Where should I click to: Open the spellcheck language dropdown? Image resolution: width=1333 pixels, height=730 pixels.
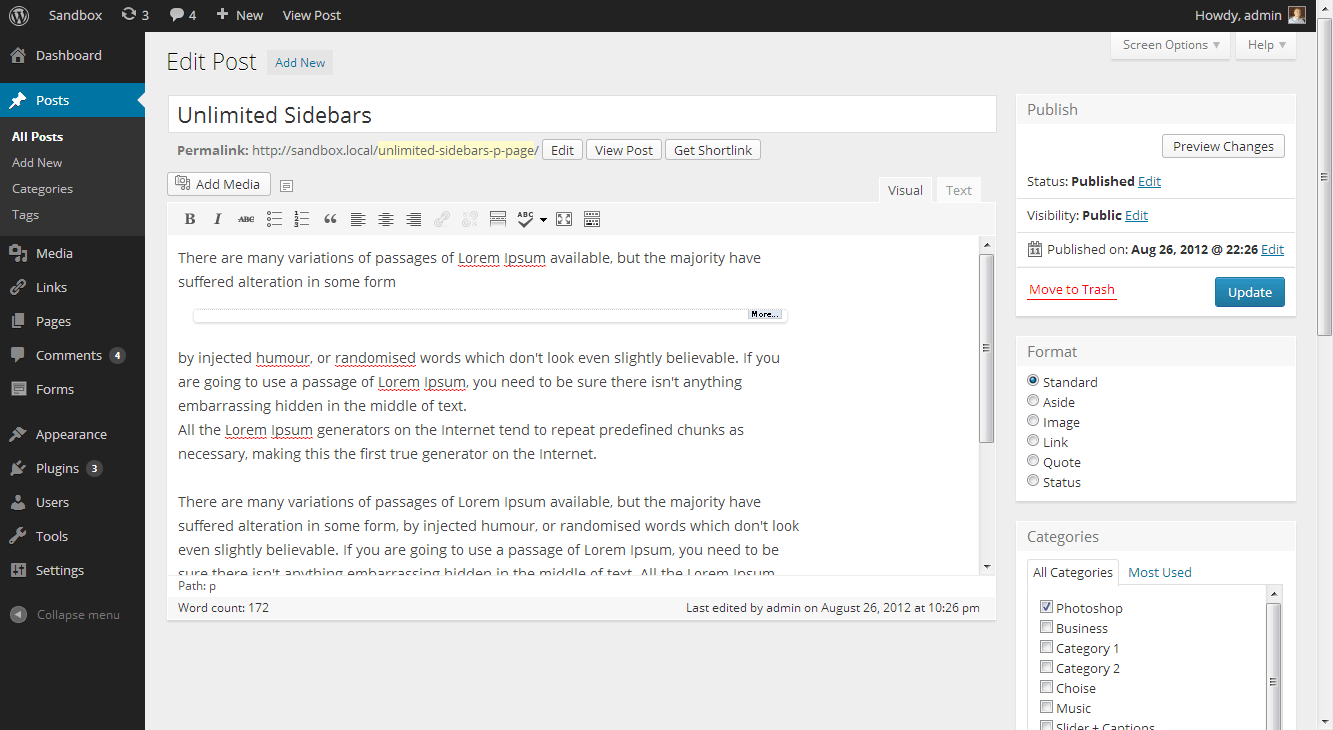point(544,218)
